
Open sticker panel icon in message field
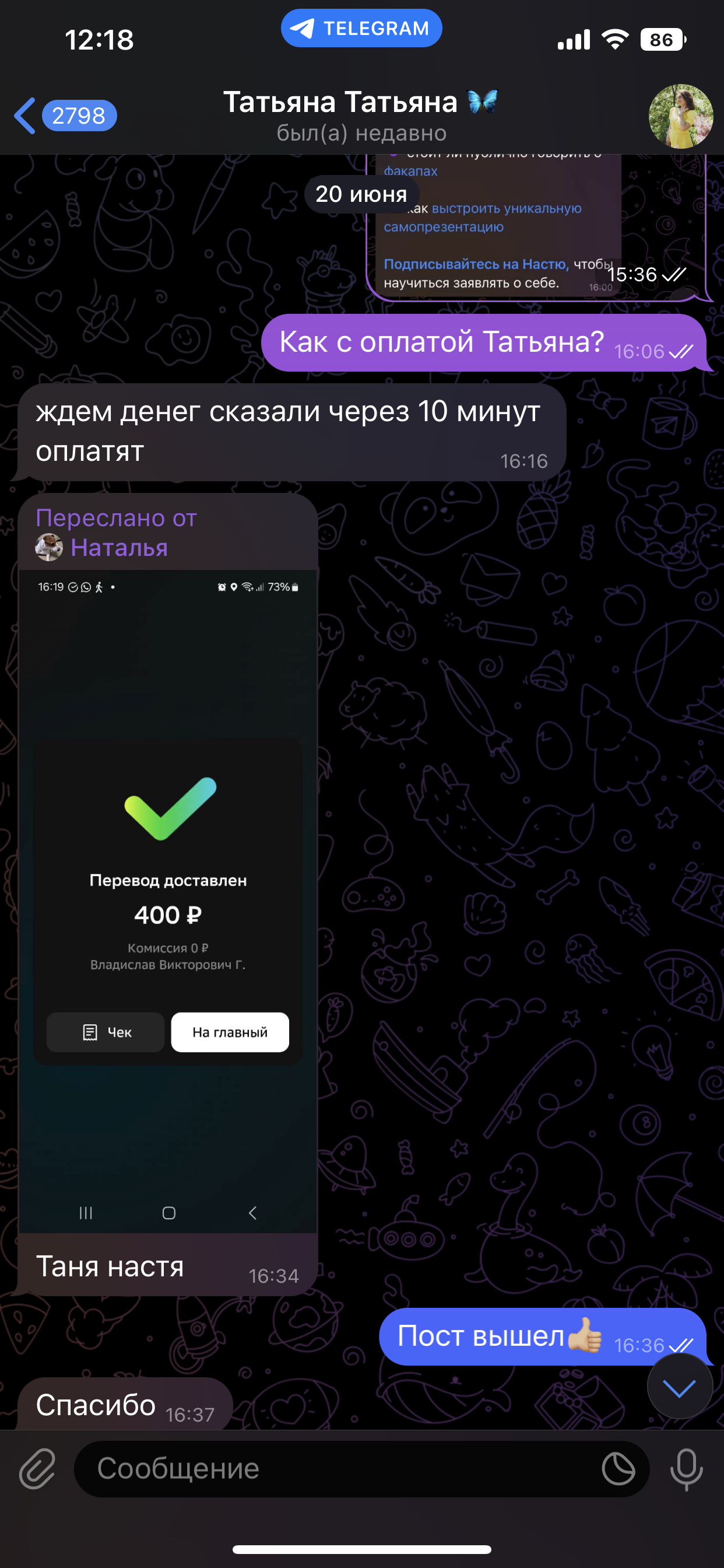click(x=618, y=1468)
